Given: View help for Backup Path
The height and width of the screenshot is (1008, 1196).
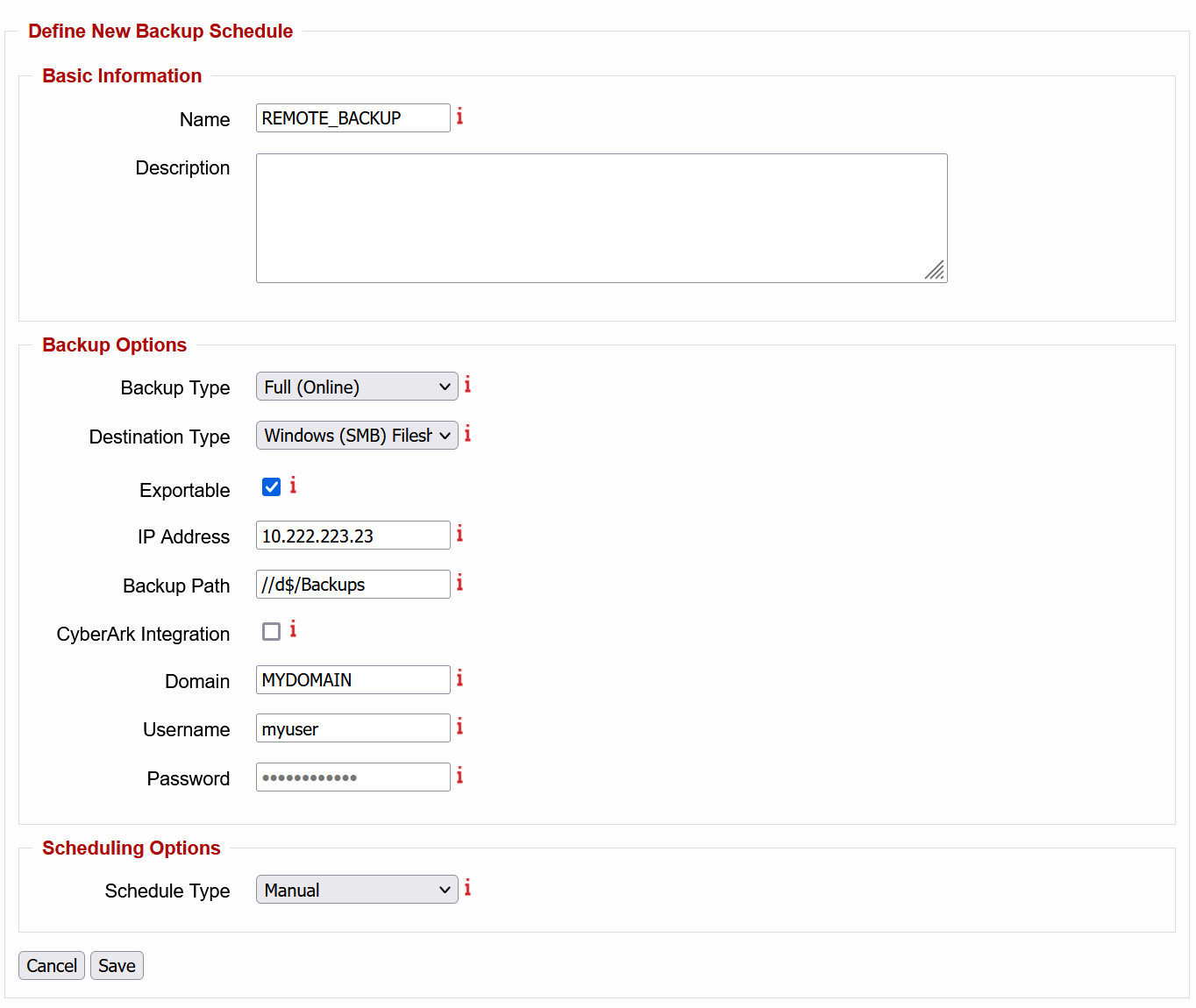Looking at the screenshot, I should (x=460, y=583).
